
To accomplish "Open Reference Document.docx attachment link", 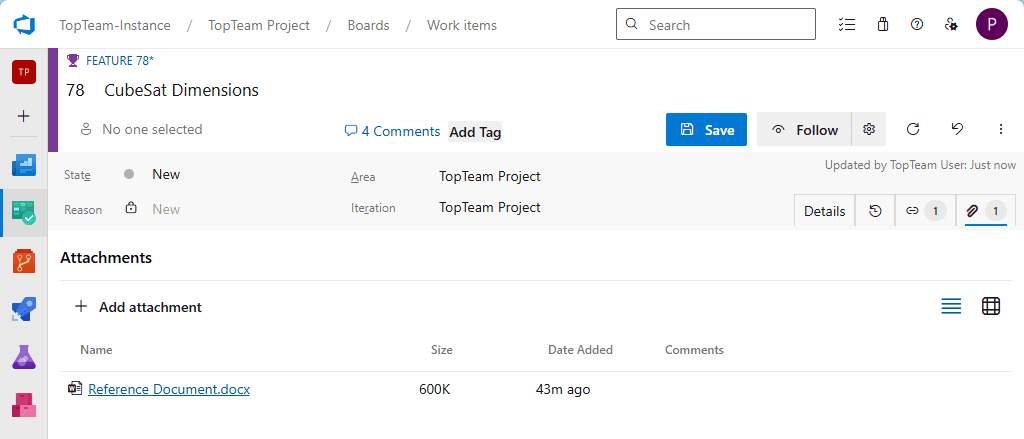I will [169, 389].
